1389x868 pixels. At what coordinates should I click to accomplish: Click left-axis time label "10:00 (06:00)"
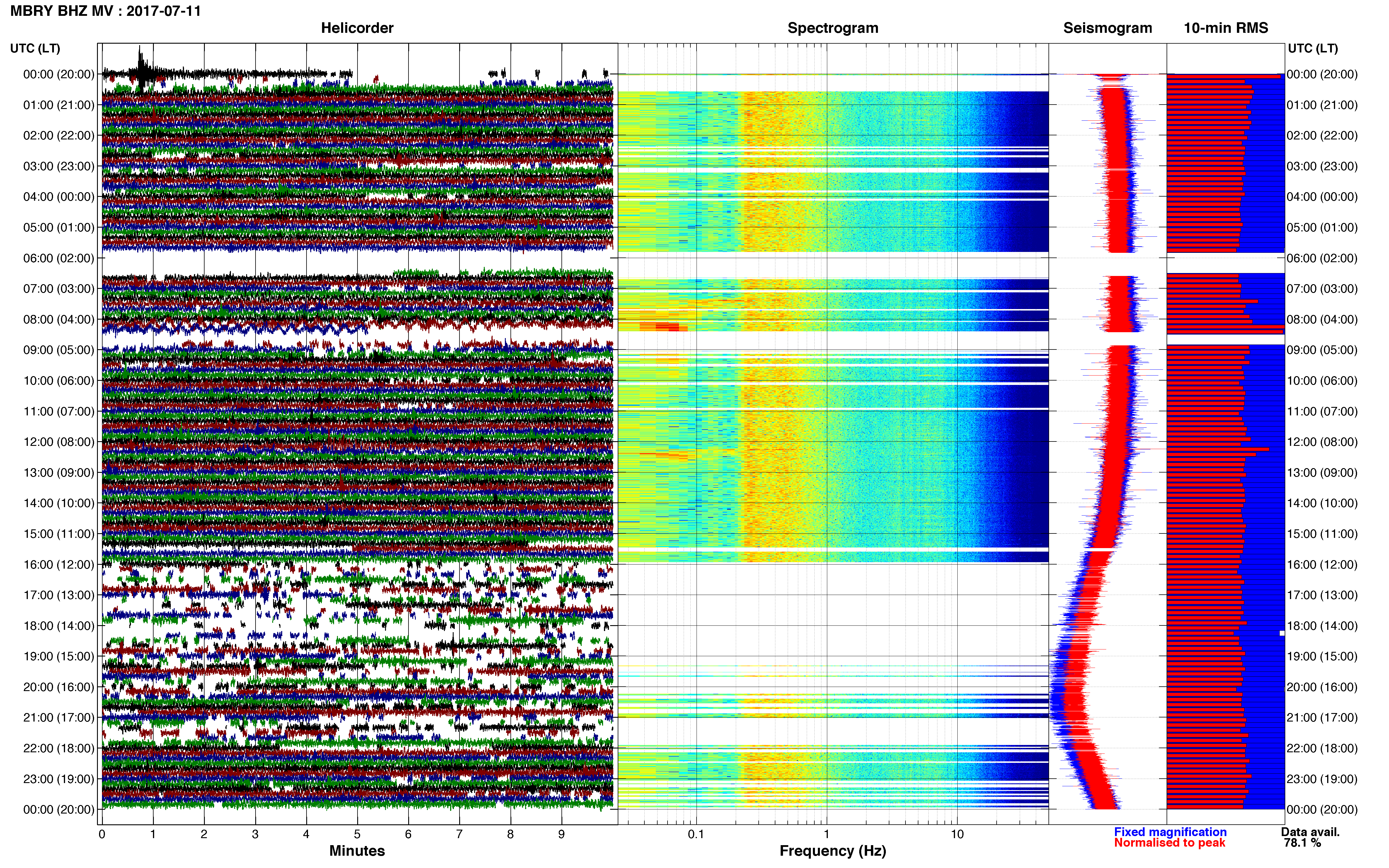point(59,381)
